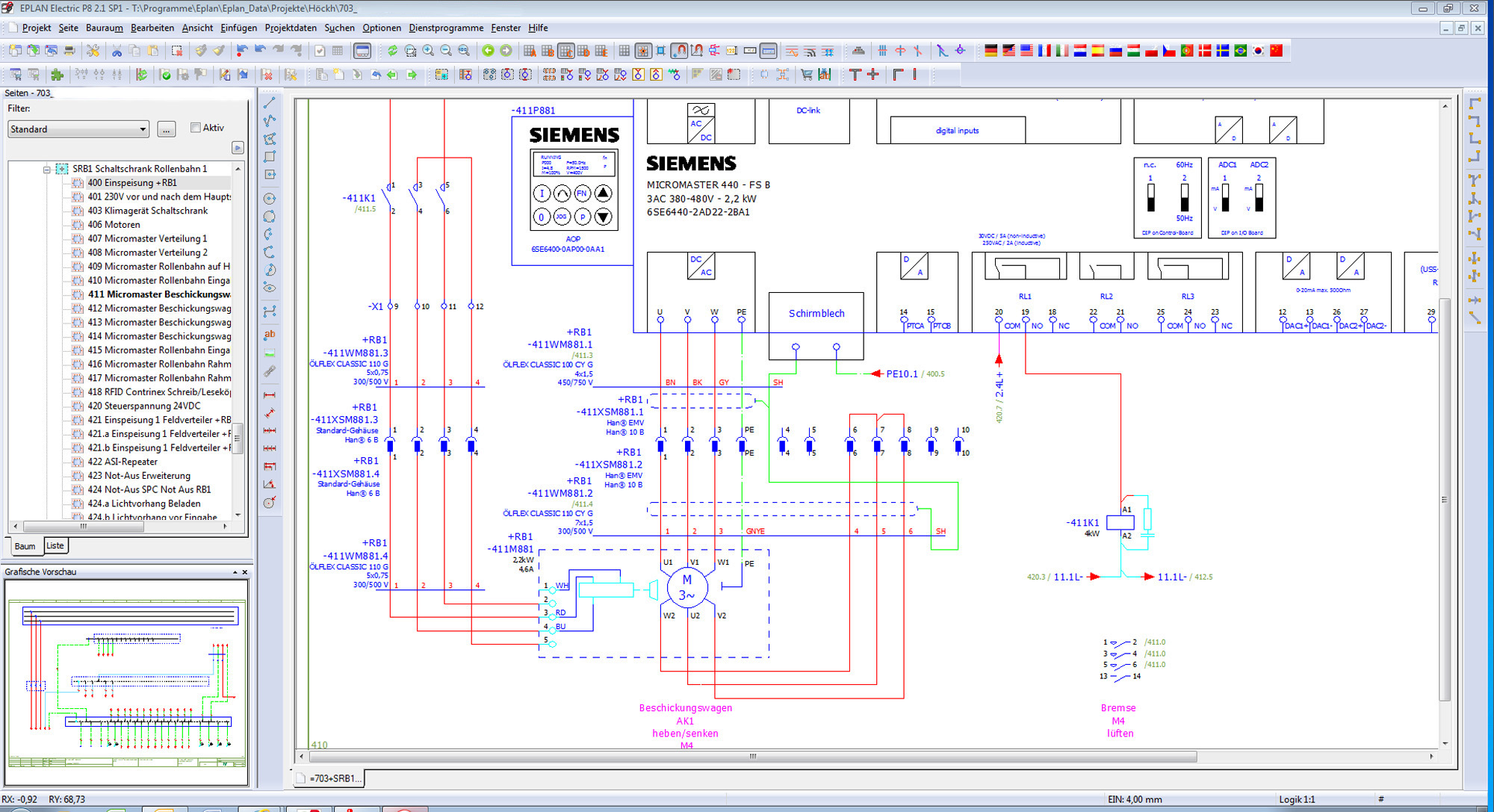Click the schematic vertical scrollbar
Image resolution: width=1494 pixels, height=812 pixels.
pos(1445,500)
